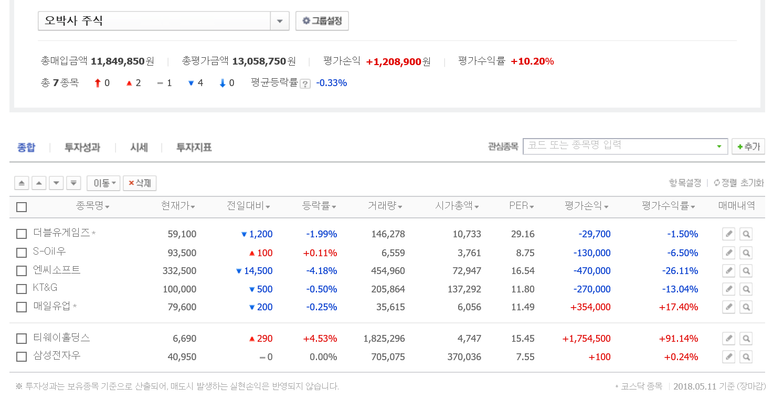Click edit pencil icon for 삼성전자우

tap(729, 357)
